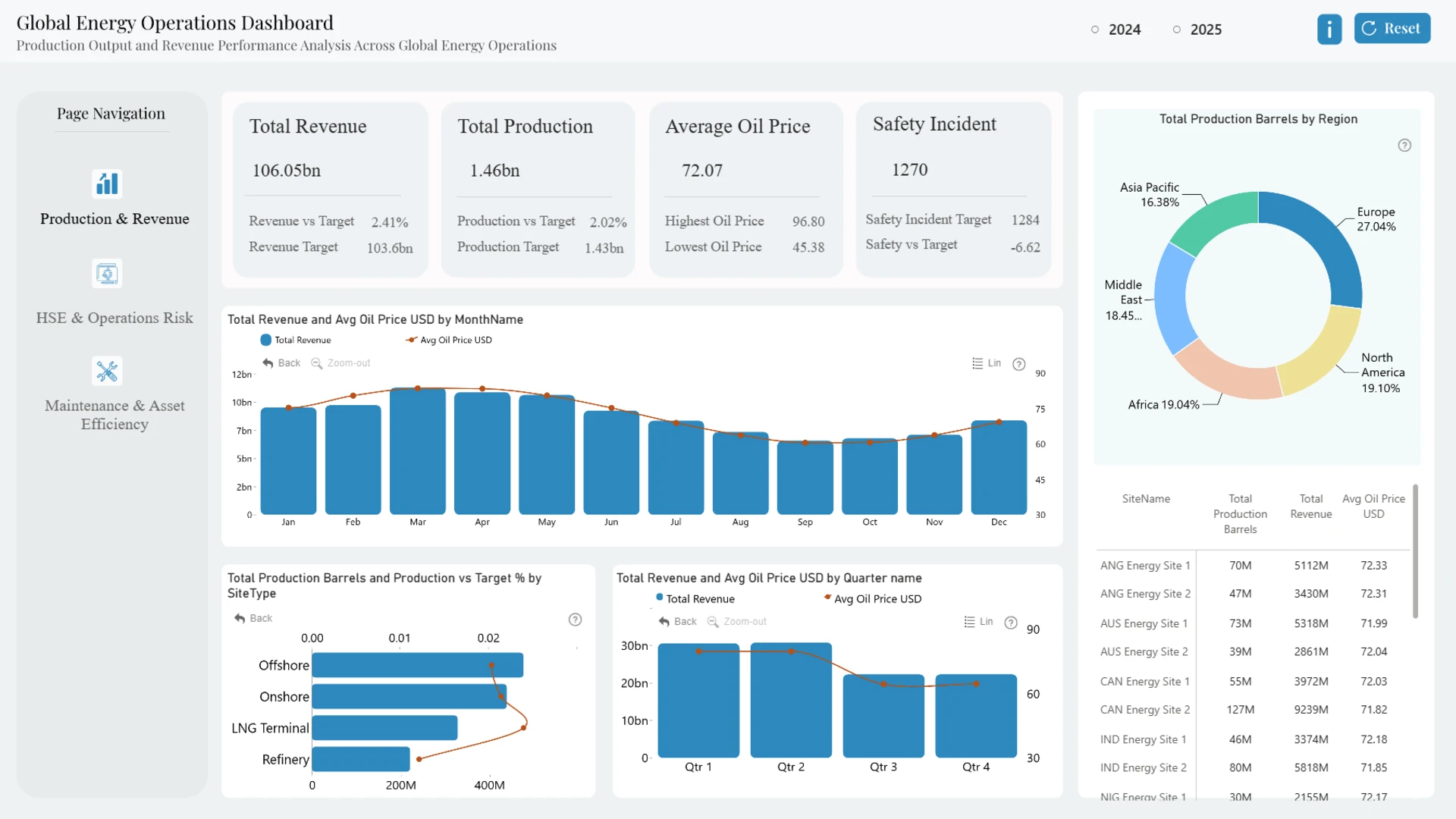Switch the Lin scale on monthly chart
This screenshot has height=819, width=1456.
987,363
